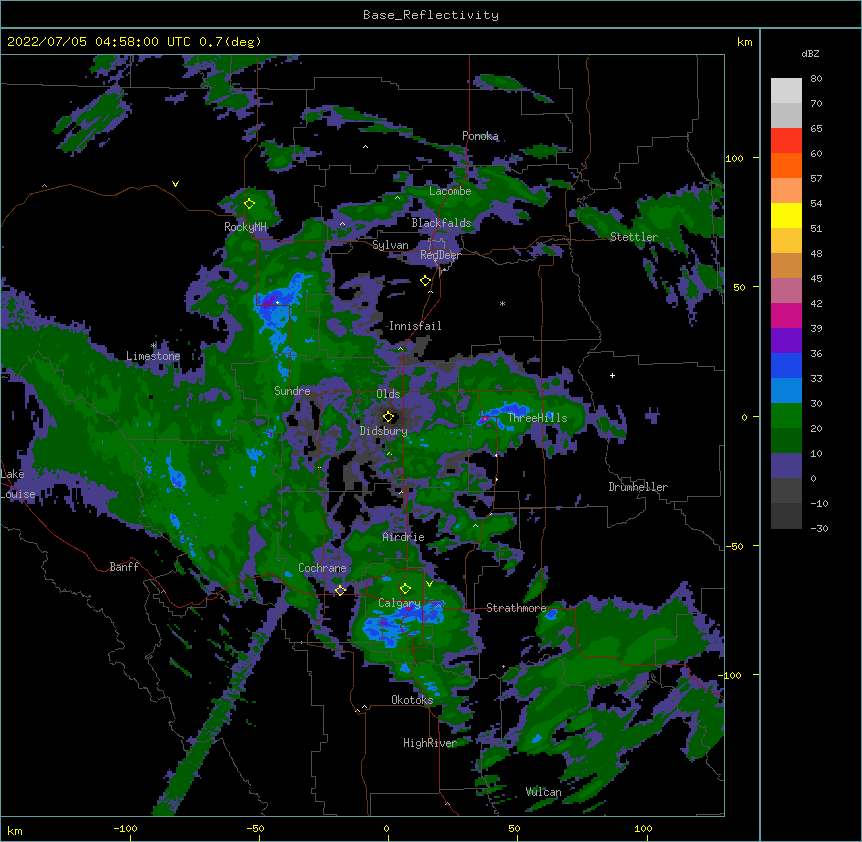Select the Vulcan label
This screenshot has width=862, height=842.
544,792
